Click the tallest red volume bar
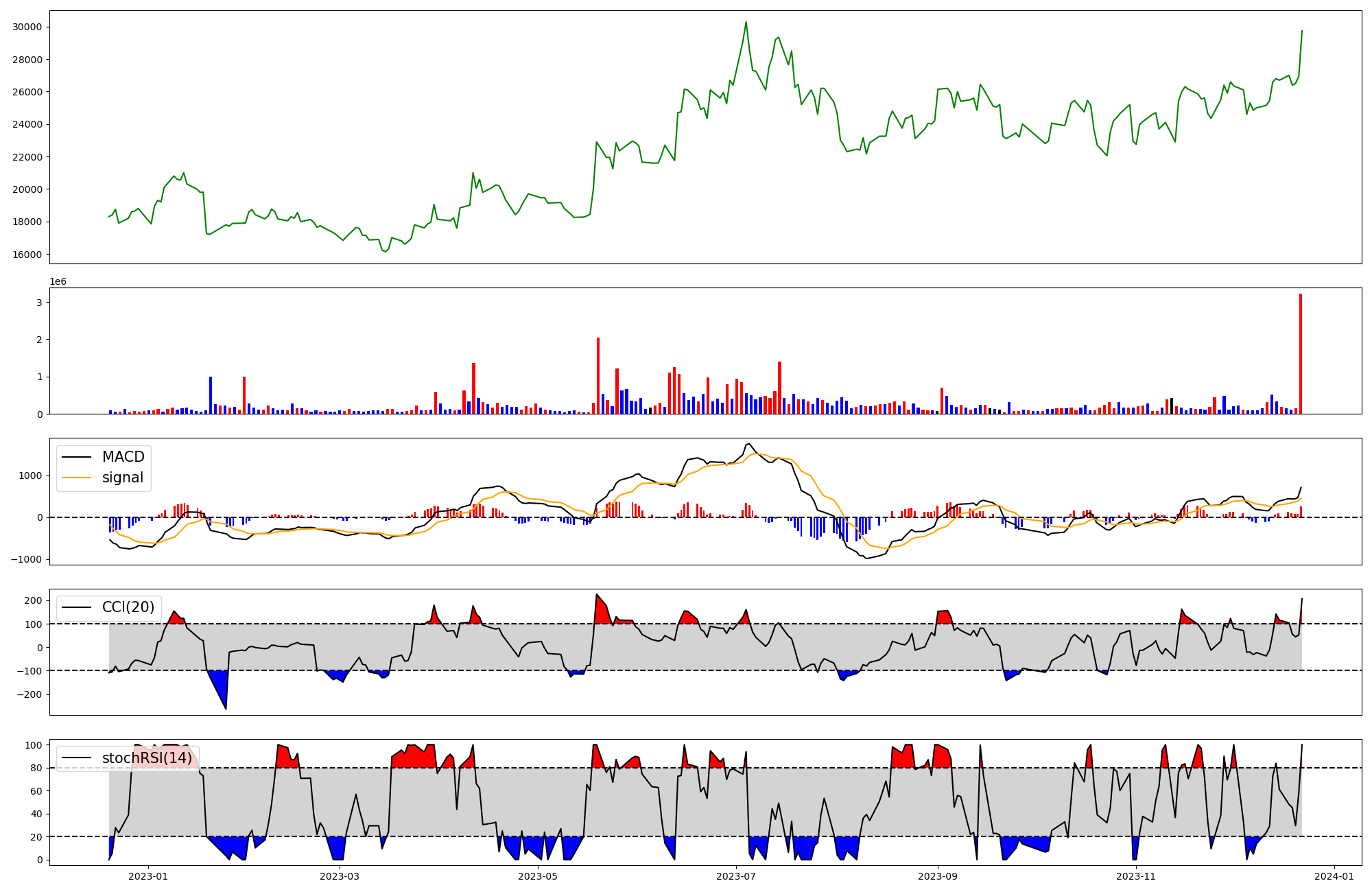The width and height of the screenshot is (1372, 892). click(x=1300, y=353)
